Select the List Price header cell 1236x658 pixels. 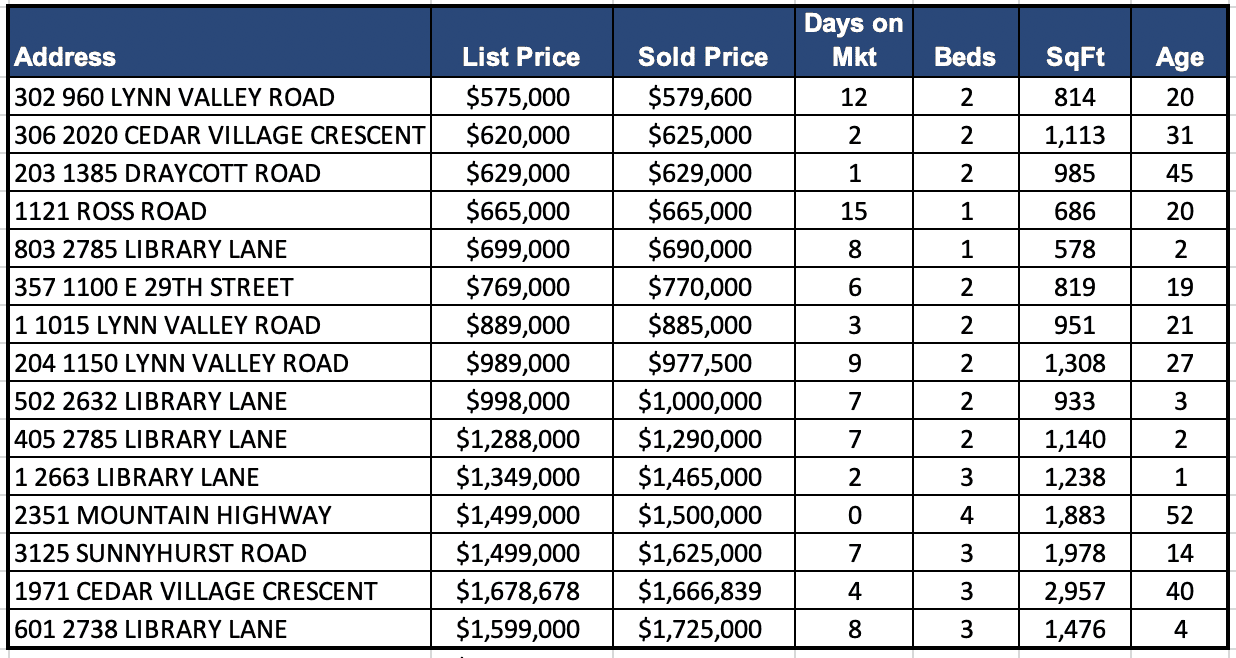tap(521, 57)
